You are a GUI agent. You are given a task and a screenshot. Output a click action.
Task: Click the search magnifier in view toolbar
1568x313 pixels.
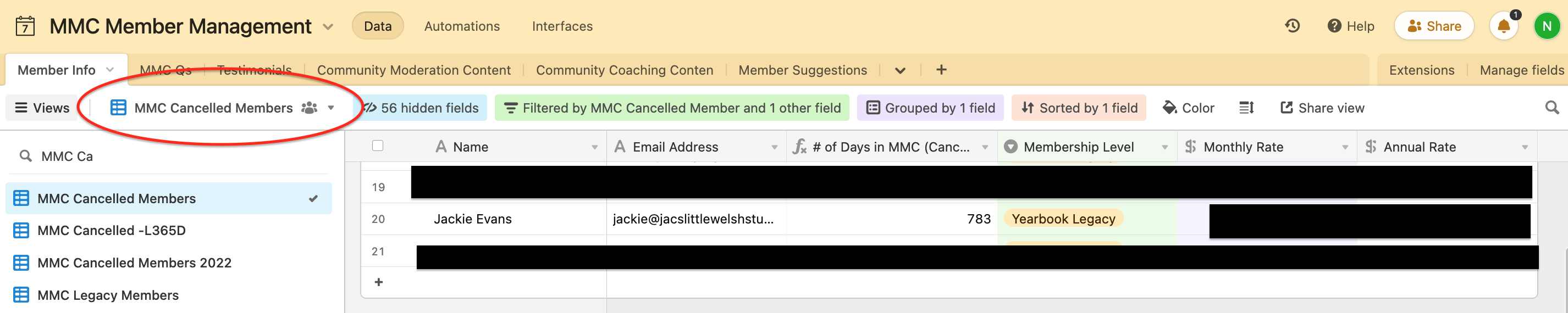(1552, 108)
